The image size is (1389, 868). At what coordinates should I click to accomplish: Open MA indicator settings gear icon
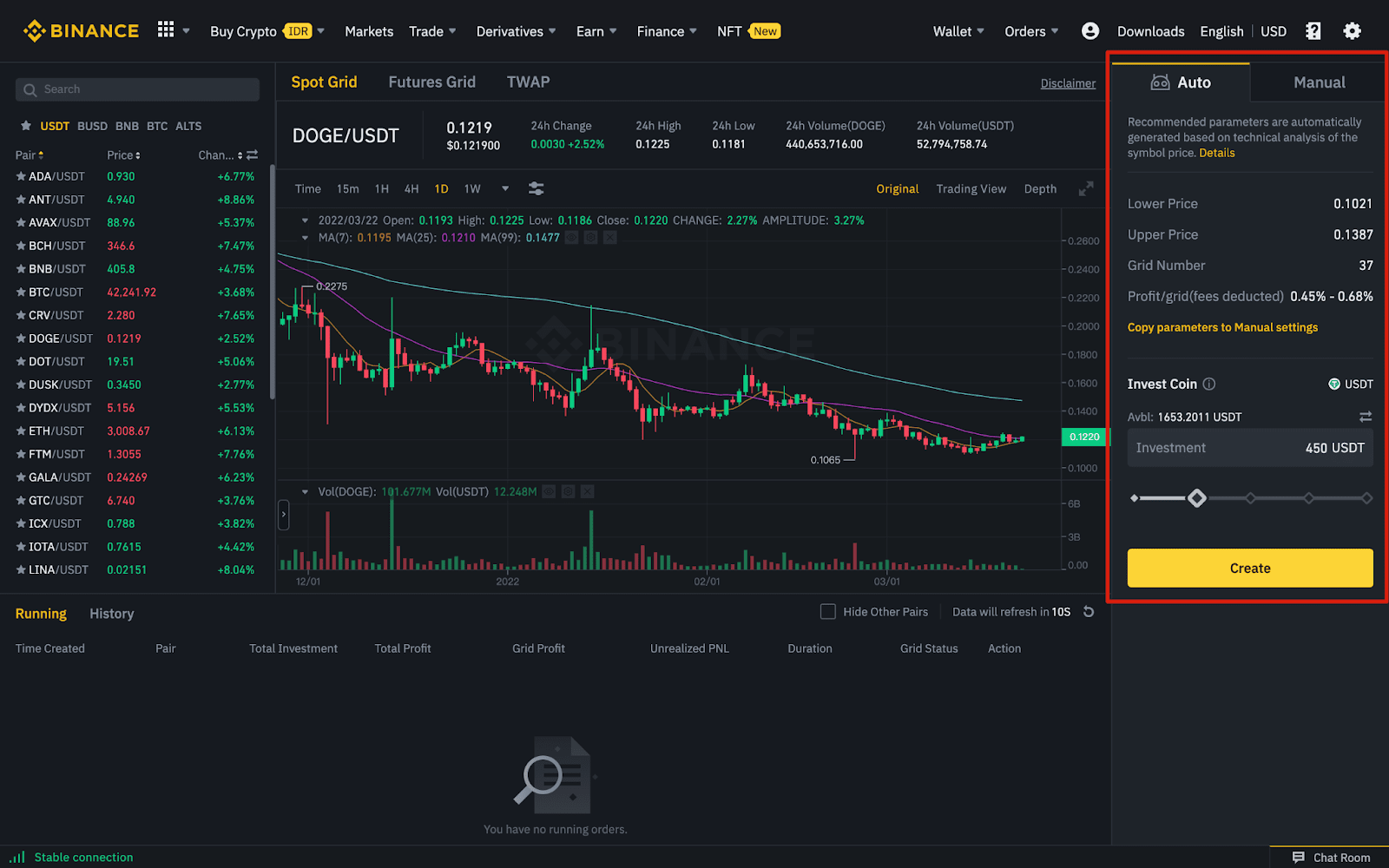[591, 237]
